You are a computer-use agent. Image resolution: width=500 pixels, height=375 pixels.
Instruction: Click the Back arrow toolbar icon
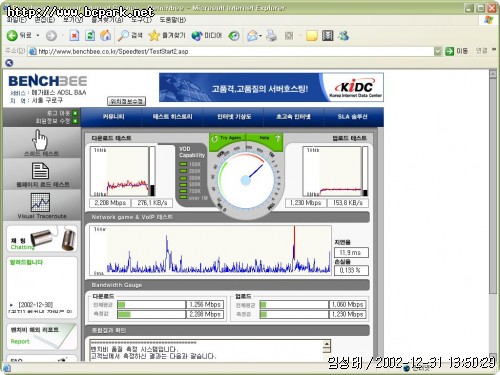coord(12,35)
